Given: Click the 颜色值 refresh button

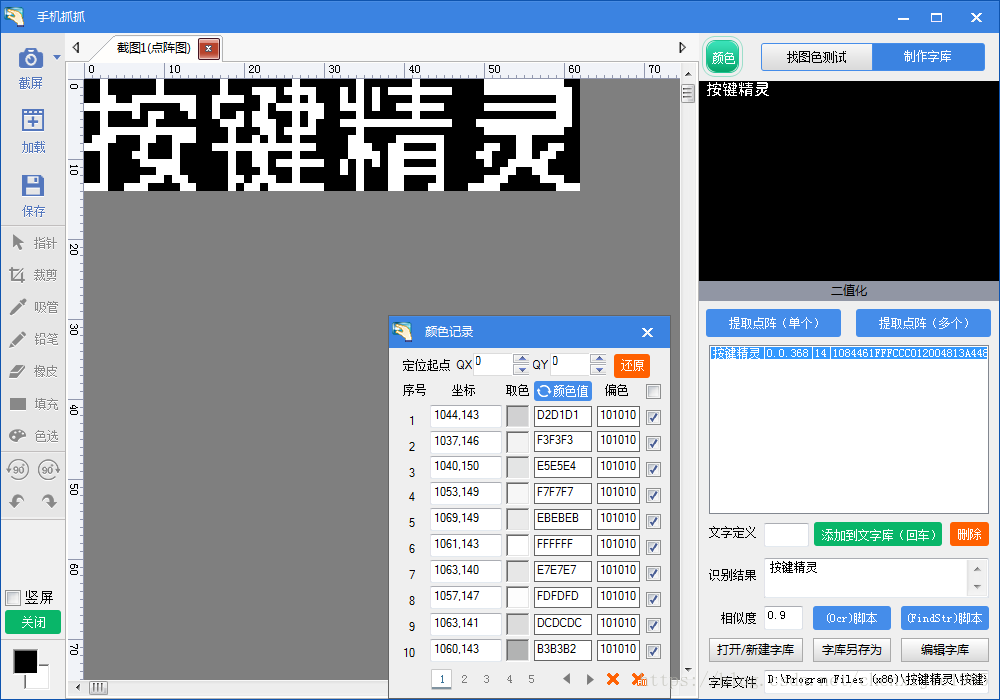Looking at the screenshot, I should click(x=562, y=391).
